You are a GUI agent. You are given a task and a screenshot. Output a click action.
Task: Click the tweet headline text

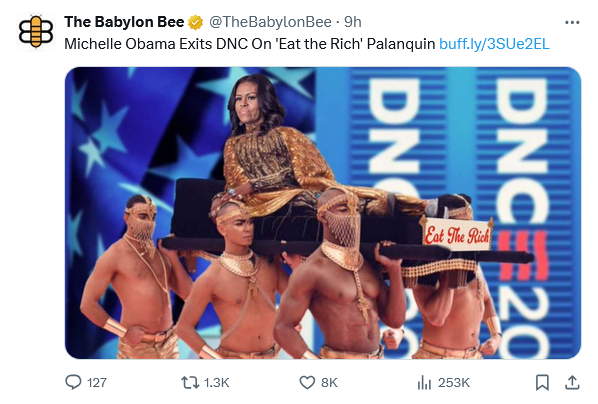(249, 44)
